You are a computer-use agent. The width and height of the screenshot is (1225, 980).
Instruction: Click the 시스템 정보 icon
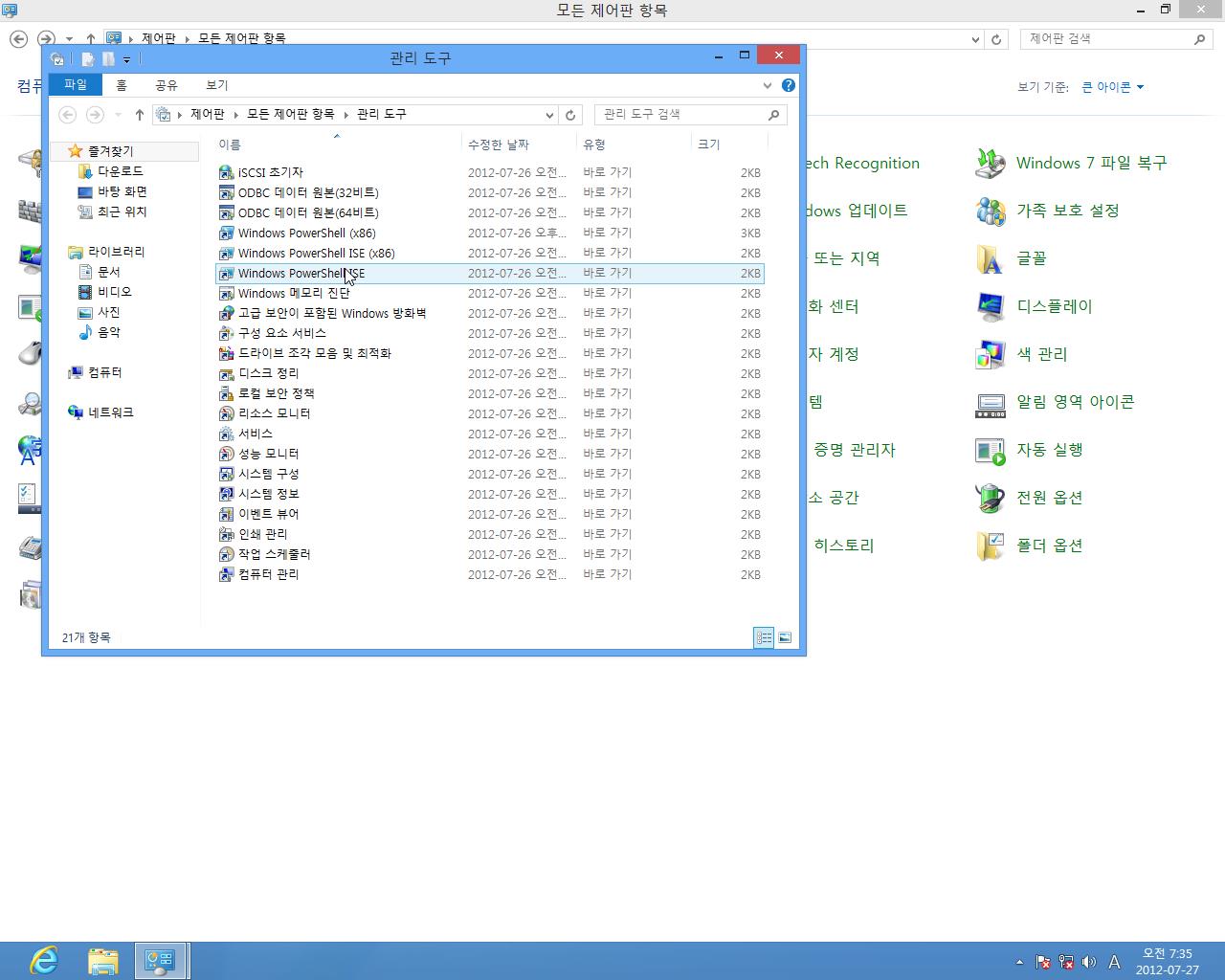pos(226,494)
